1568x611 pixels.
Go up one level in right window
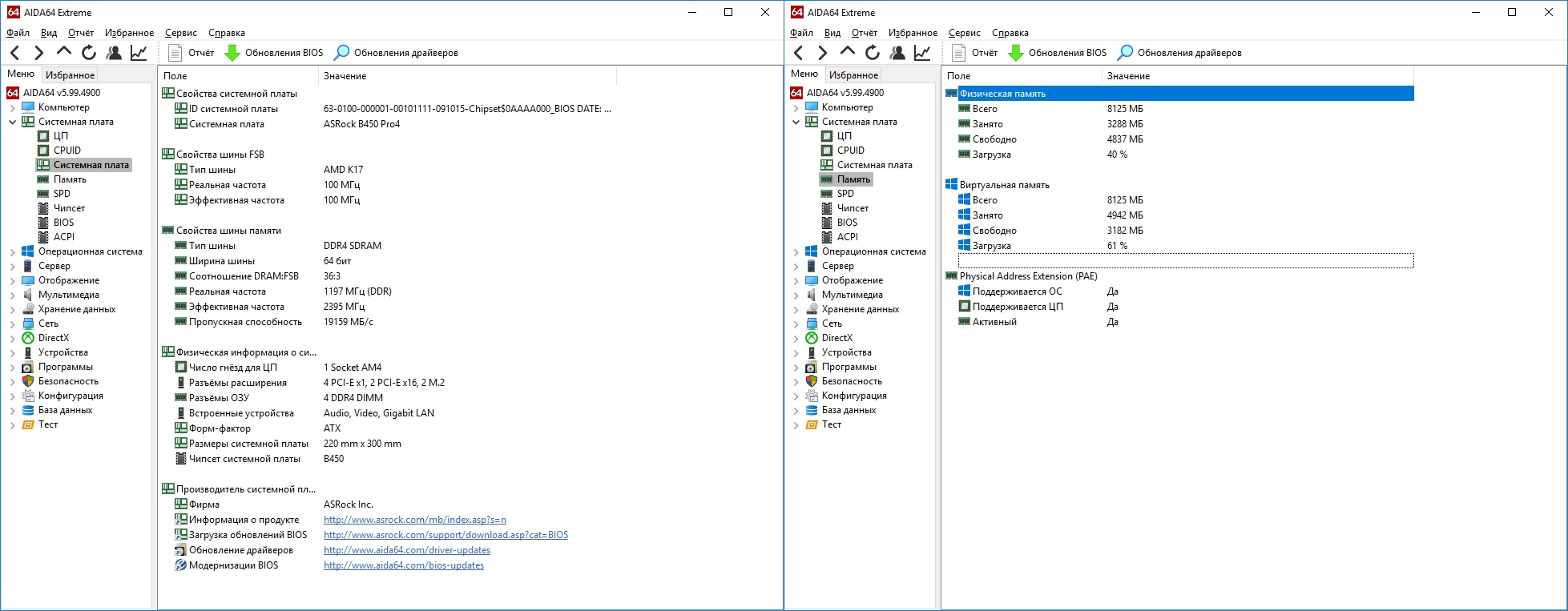[848, 52]
